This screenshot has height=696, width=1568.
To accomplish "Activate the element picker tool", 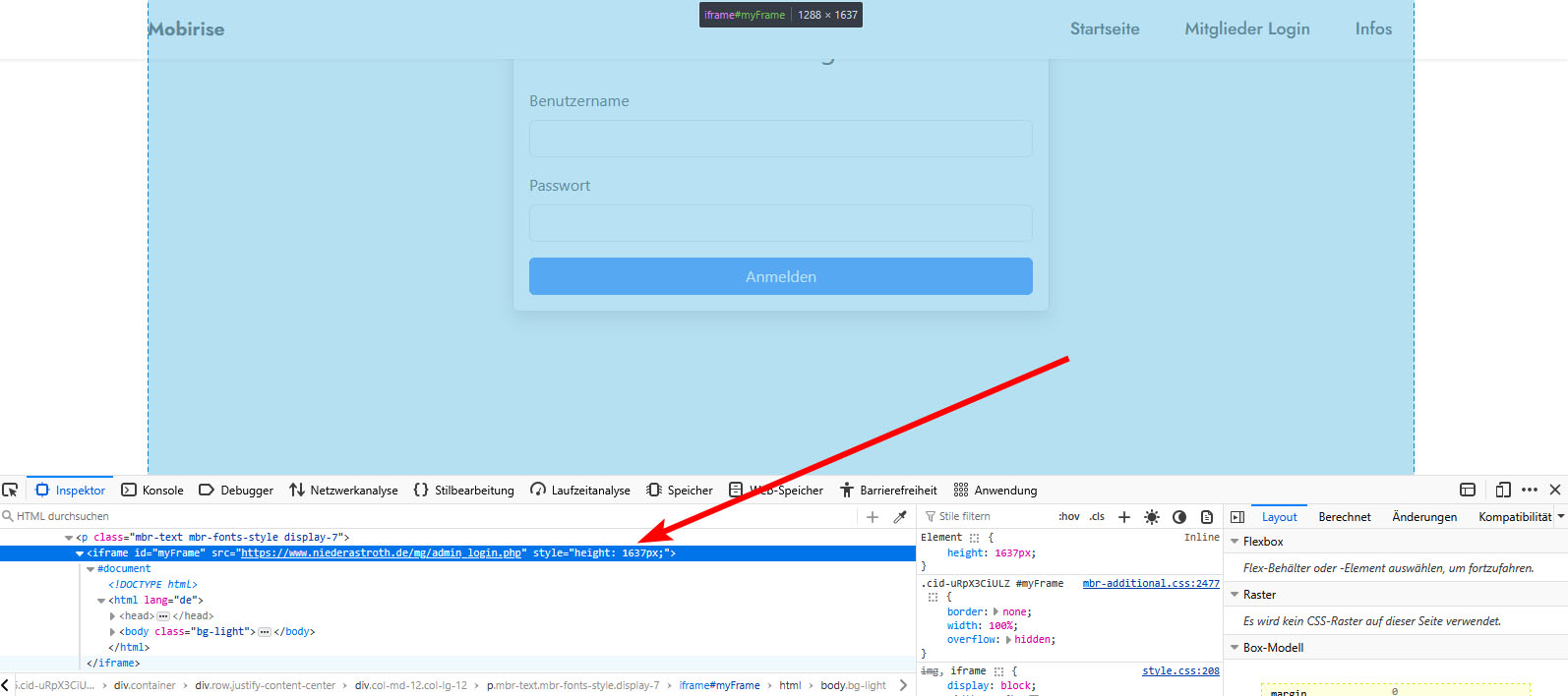I will click(x=11, y=490).
